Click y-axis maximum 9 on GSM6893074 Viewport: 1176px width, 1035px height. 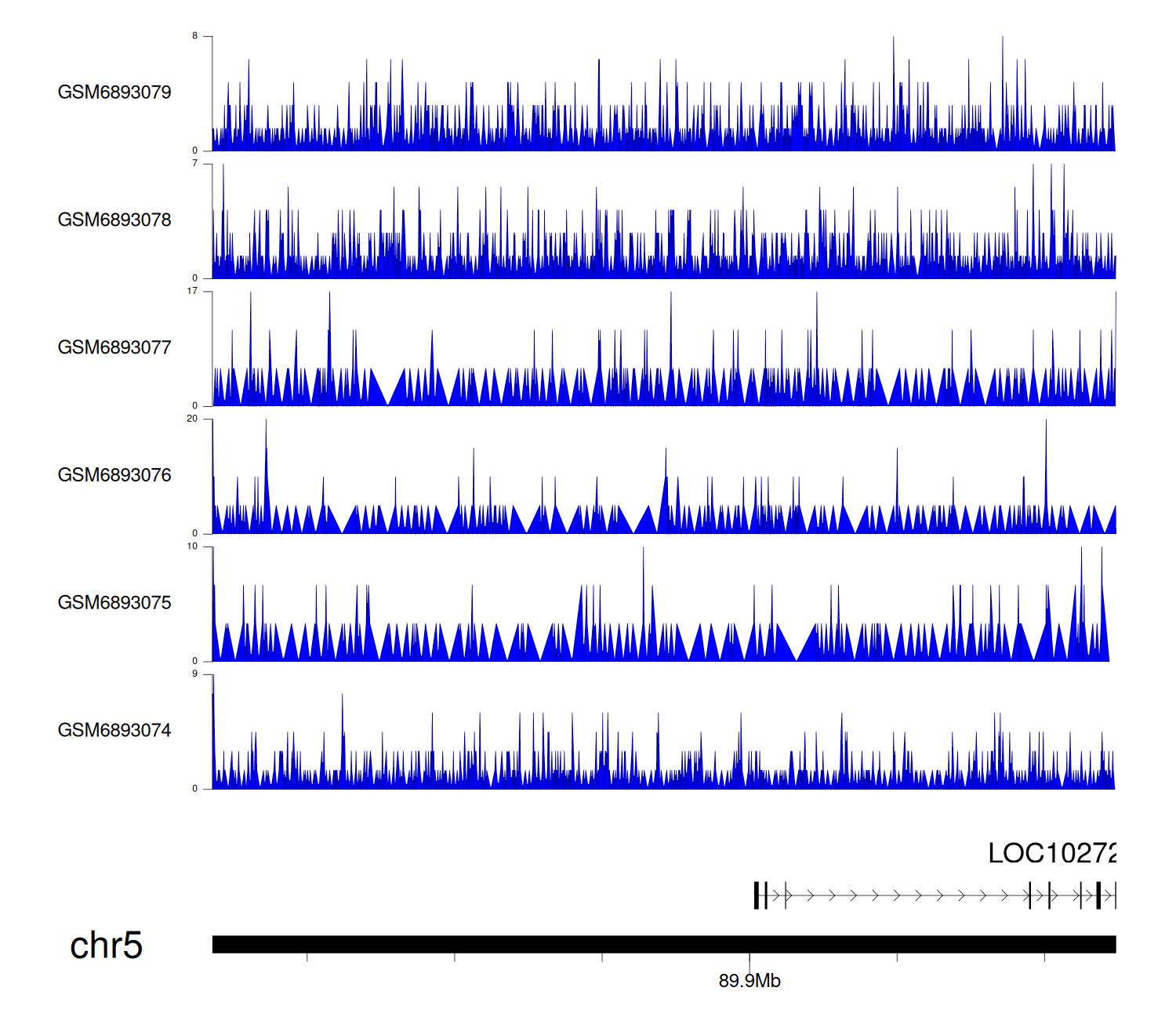click(194, 674)
